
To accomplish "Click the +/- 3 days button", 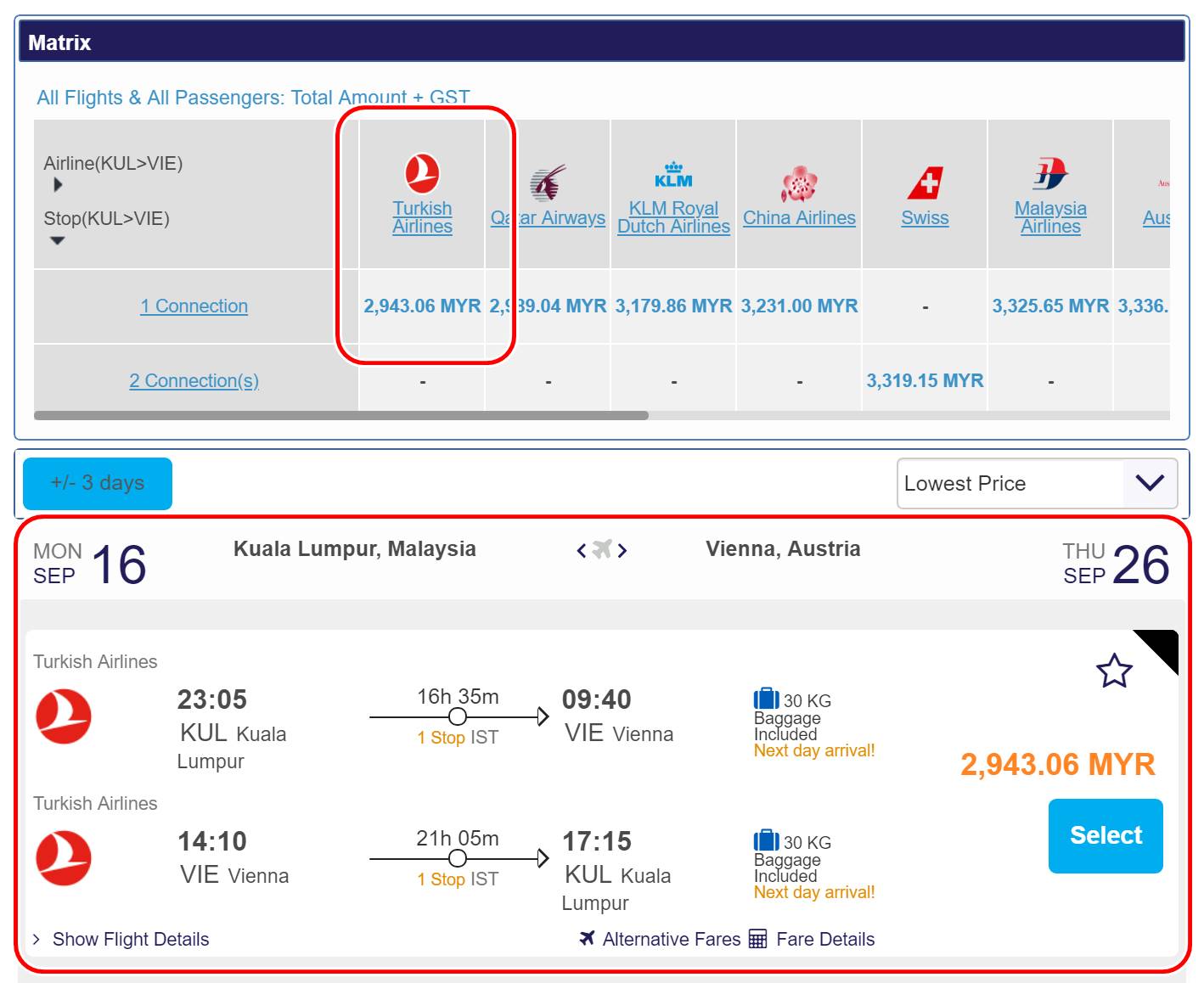I will click(x=98, y=484).
